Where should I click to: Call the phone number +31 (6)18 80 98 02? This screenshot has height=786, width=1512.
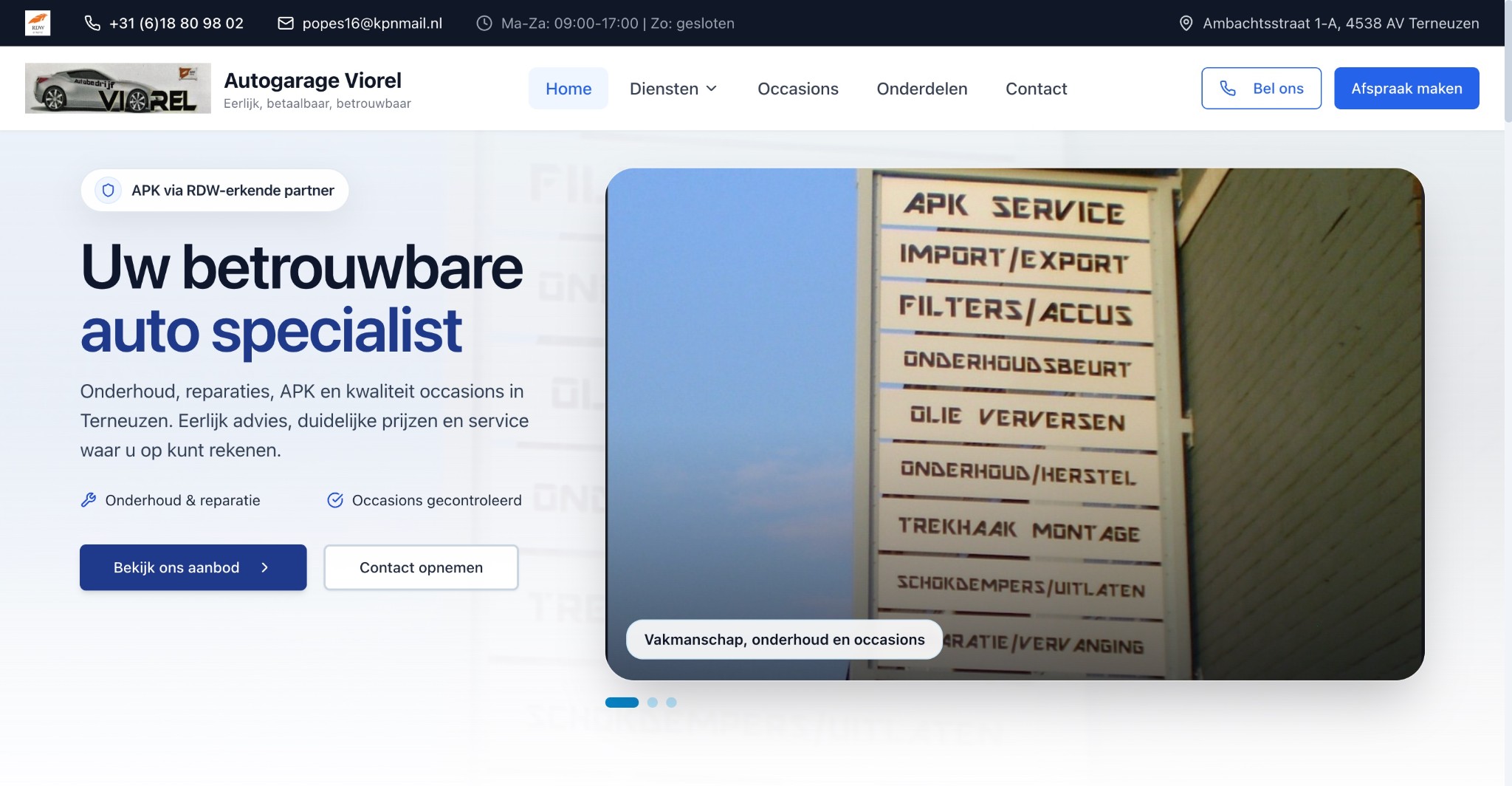pos(176,23)
